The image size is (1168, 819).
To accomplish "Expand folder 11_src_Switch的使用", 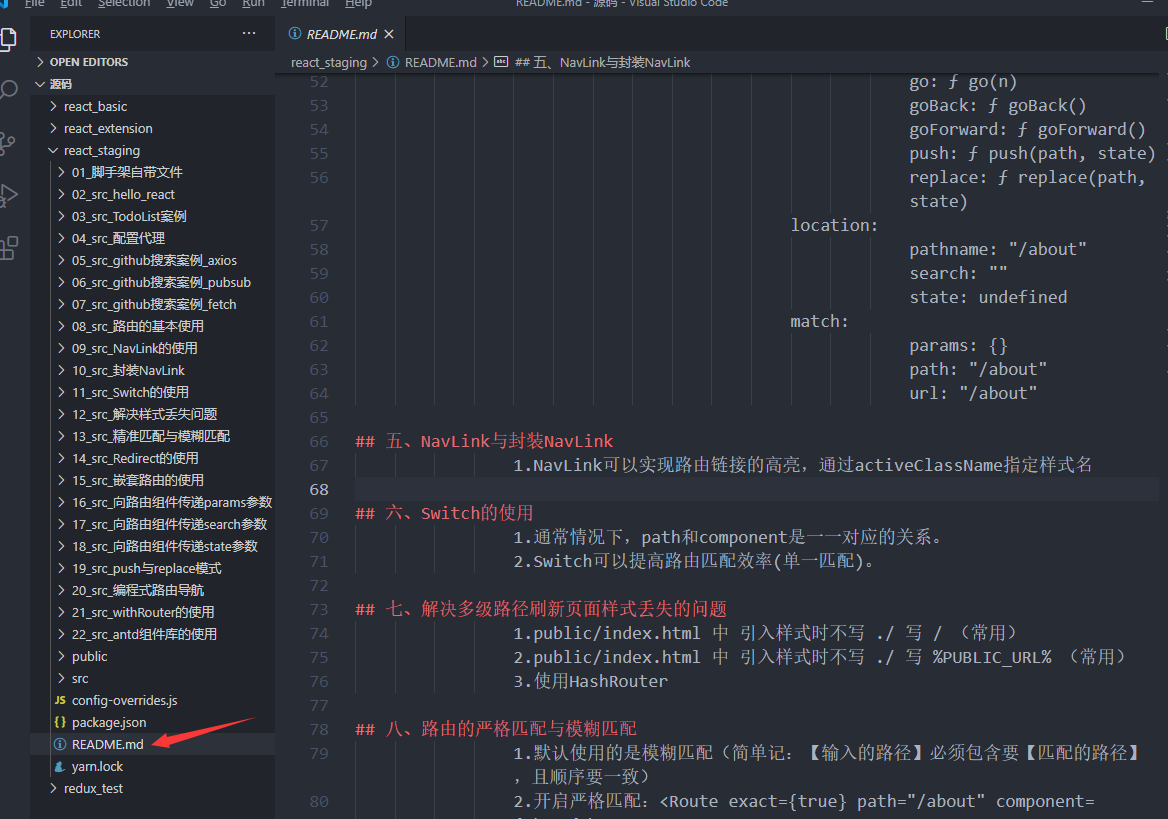I will coord(61,392).
